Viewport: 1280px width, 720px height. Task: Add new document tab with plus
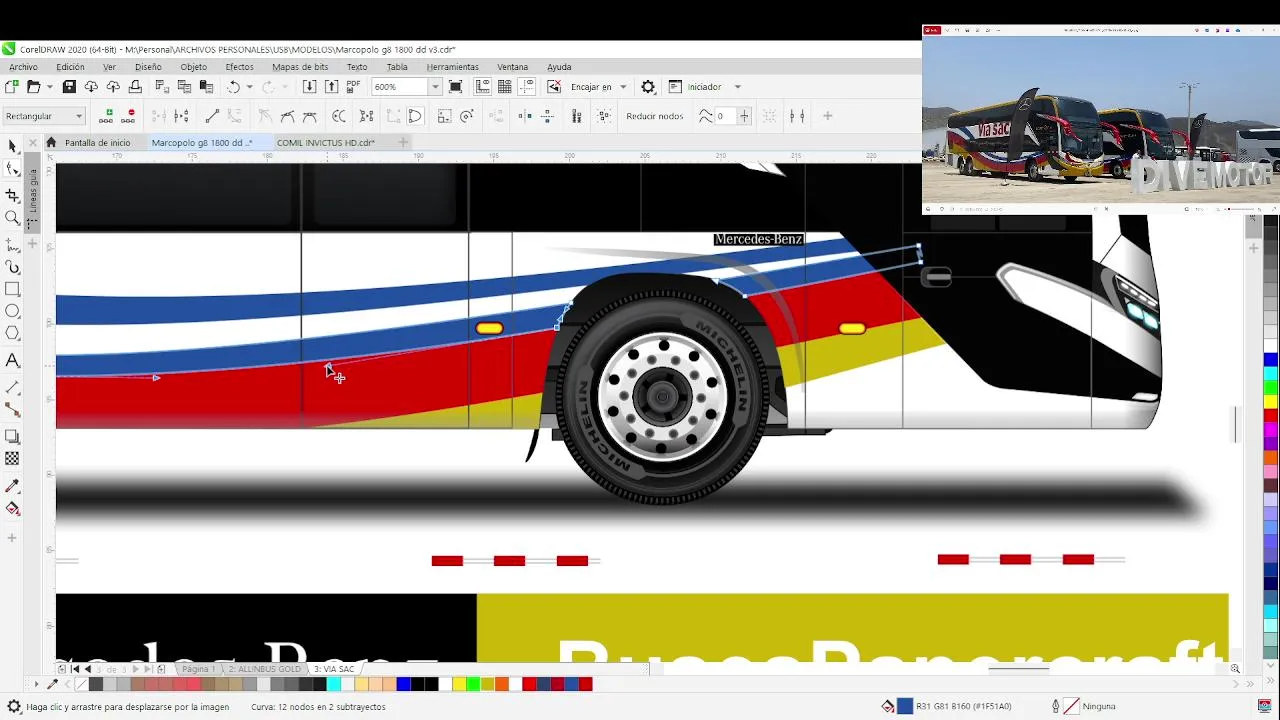coord(403,143)
